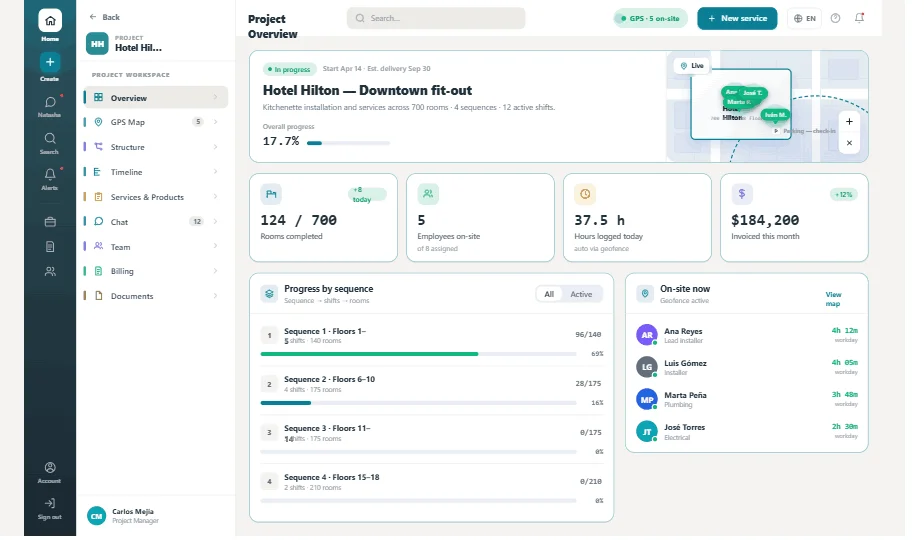Click the In progress status badge
This screenshot has height=540, width=924.
(289, 69)
